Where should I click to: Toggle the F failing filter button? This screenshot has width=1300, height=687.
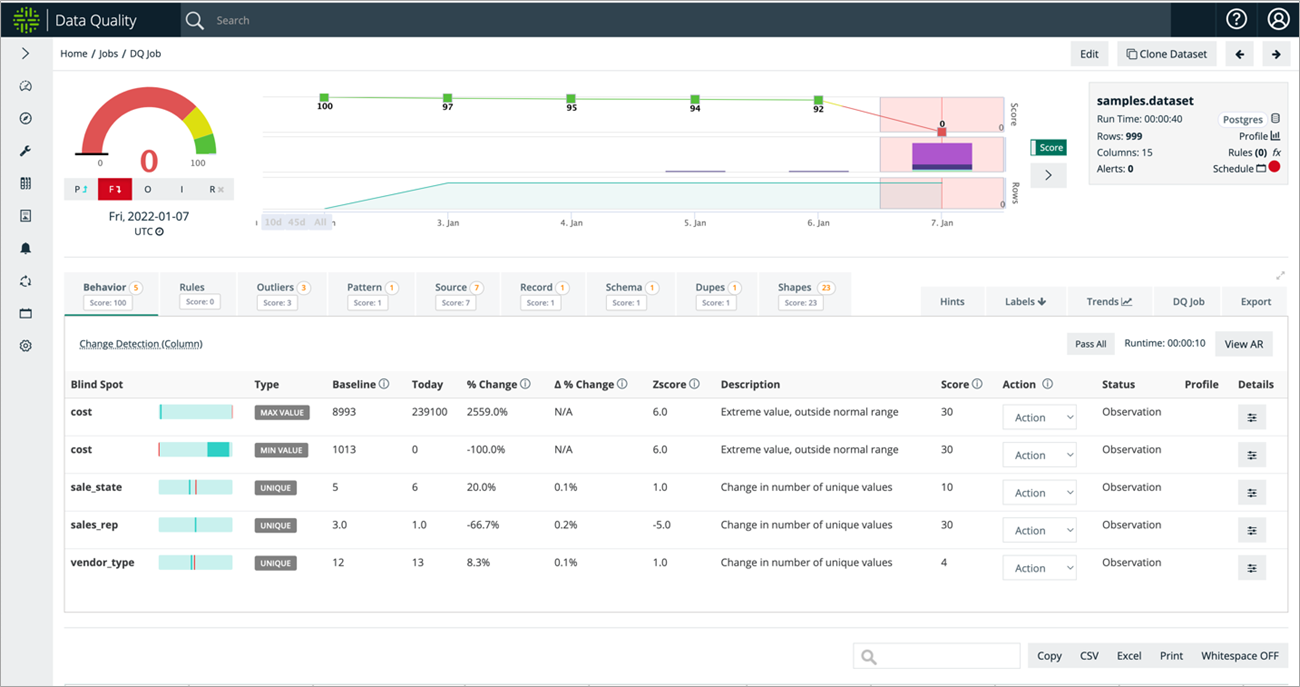point(115,189)
